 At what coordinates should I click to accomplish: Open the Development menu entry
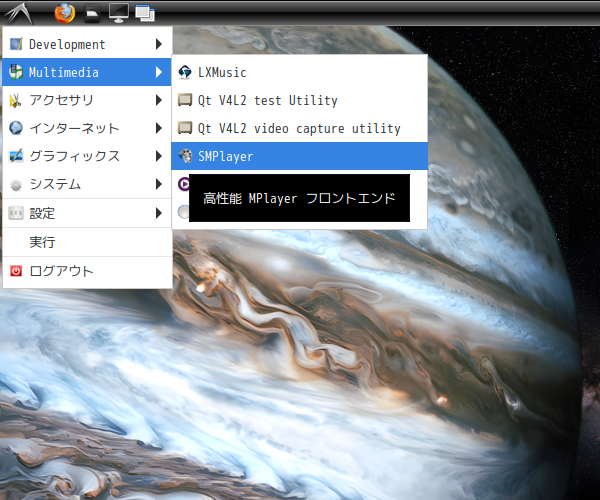point(87,44)
